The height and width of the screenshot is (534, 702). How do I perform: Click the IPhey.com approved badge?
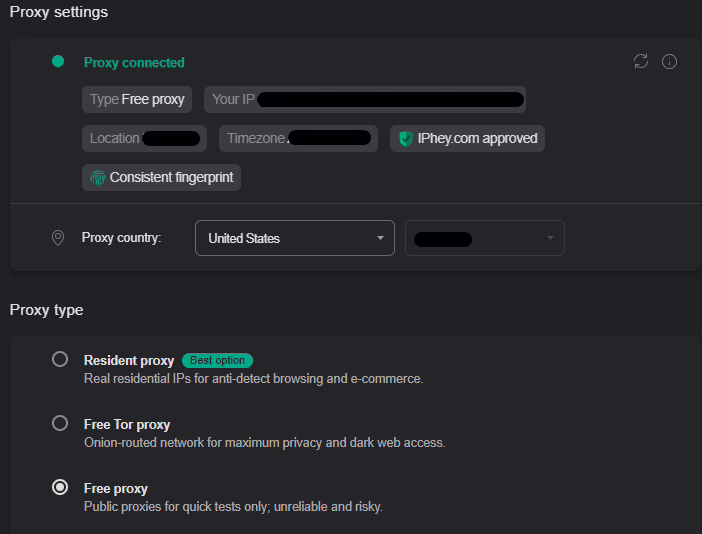[467, 139]
